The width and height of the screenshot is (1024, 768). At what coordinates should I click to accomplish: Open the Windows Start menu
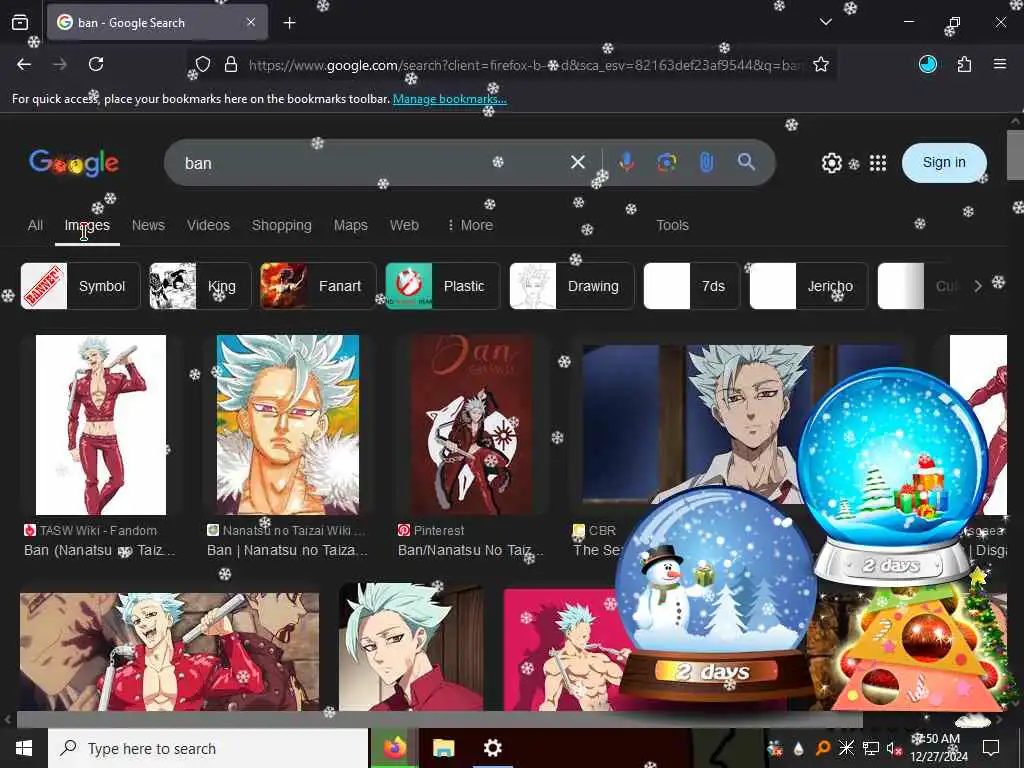coord(24,748)
